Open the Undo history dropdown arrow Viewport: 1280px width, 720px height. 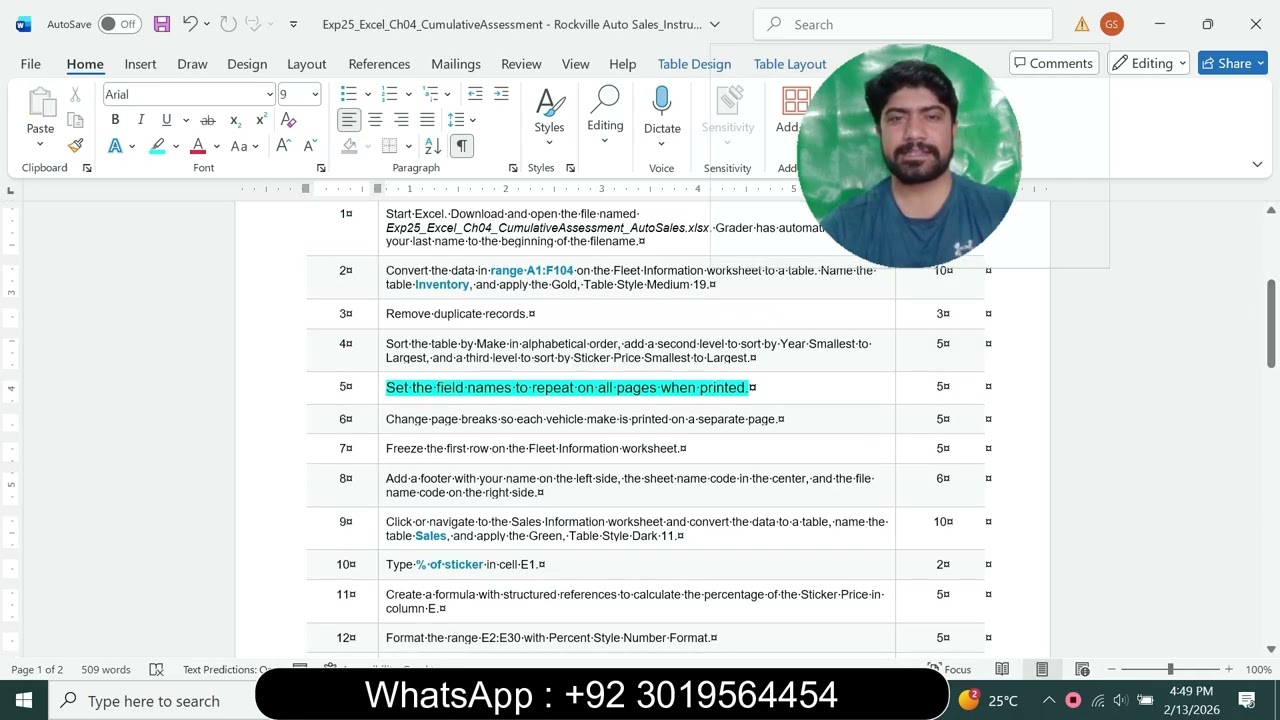click(207, 24)
